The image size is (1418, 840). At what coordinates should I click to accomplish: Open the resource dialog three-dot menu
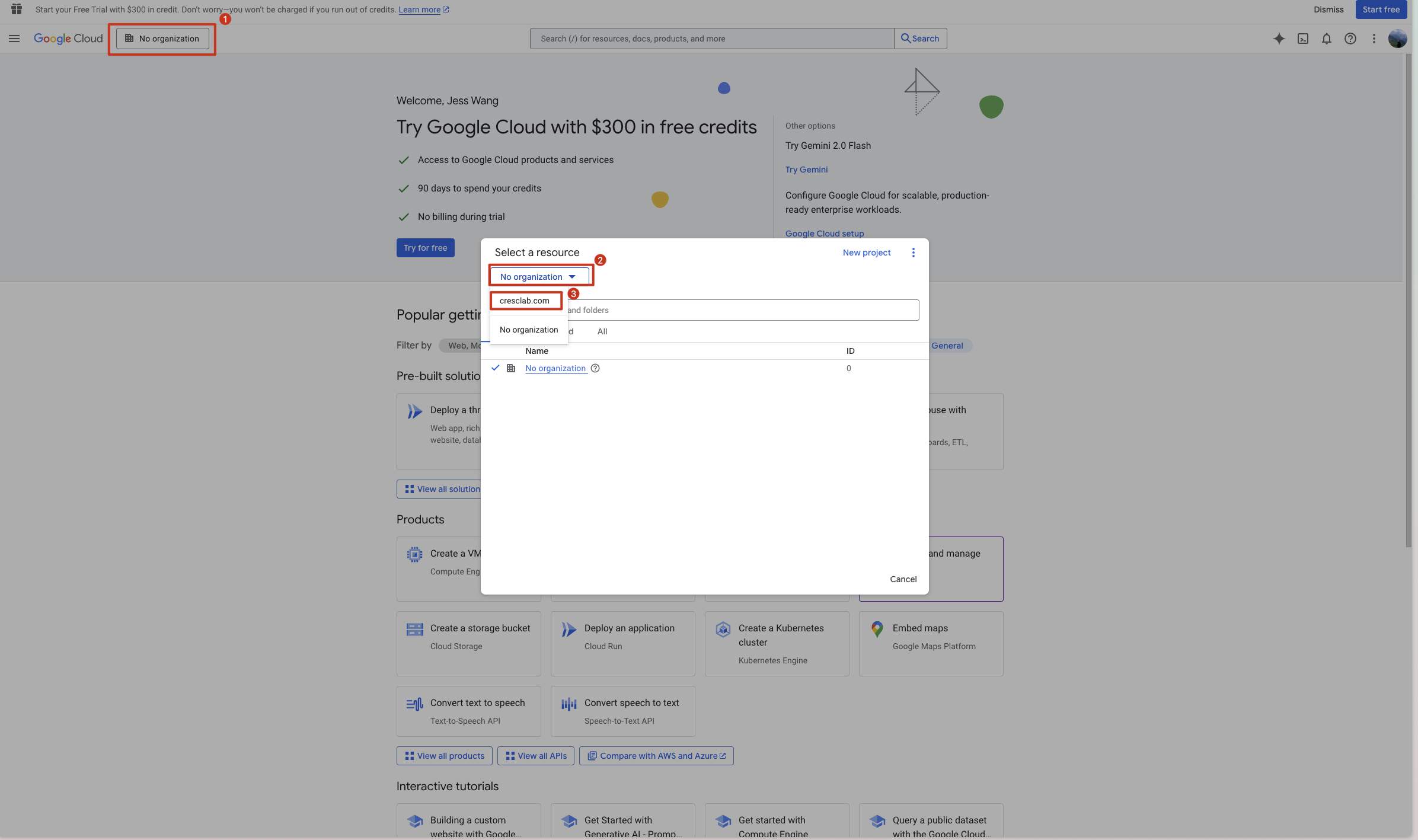(x=914, y=253)
